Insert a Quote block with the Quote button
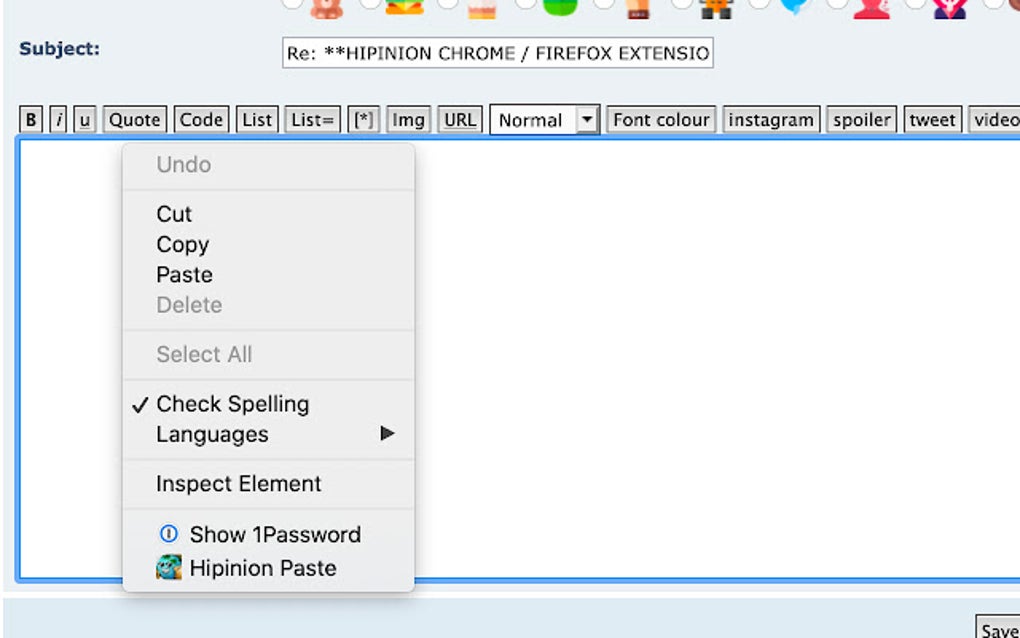Viewport: 1020px width, 638px height. pos(134,119)
